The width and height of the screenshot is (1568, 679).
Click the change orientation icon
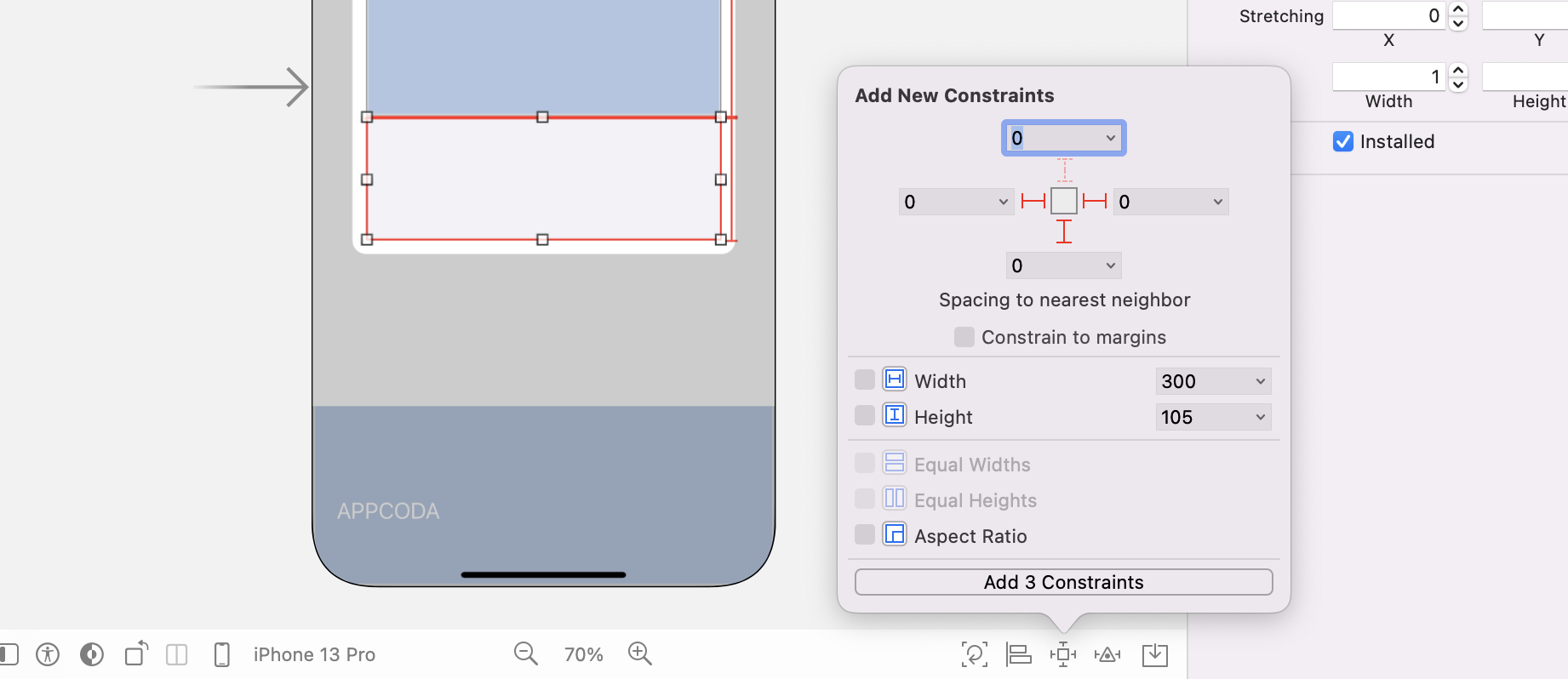(x=136, y=654)
